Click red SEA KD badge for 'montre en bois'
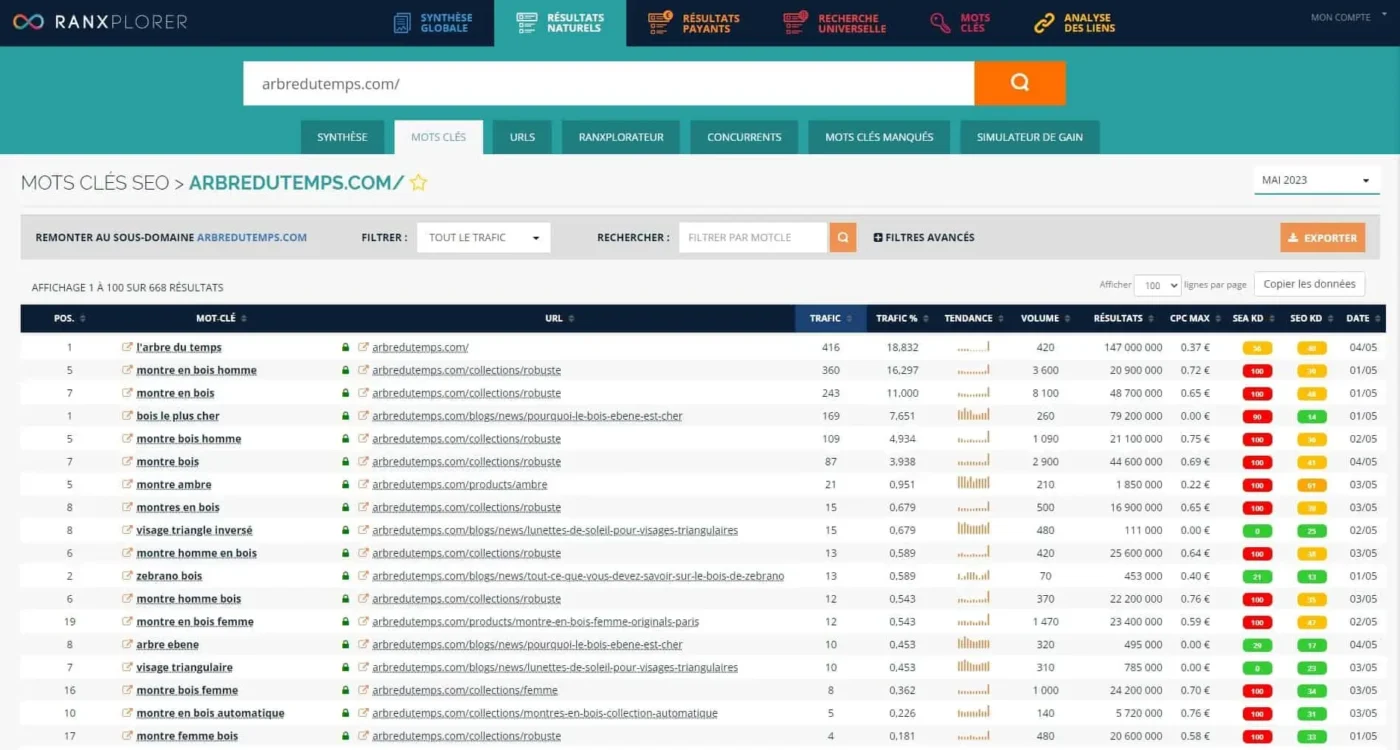 click(x=1257, y=393)
